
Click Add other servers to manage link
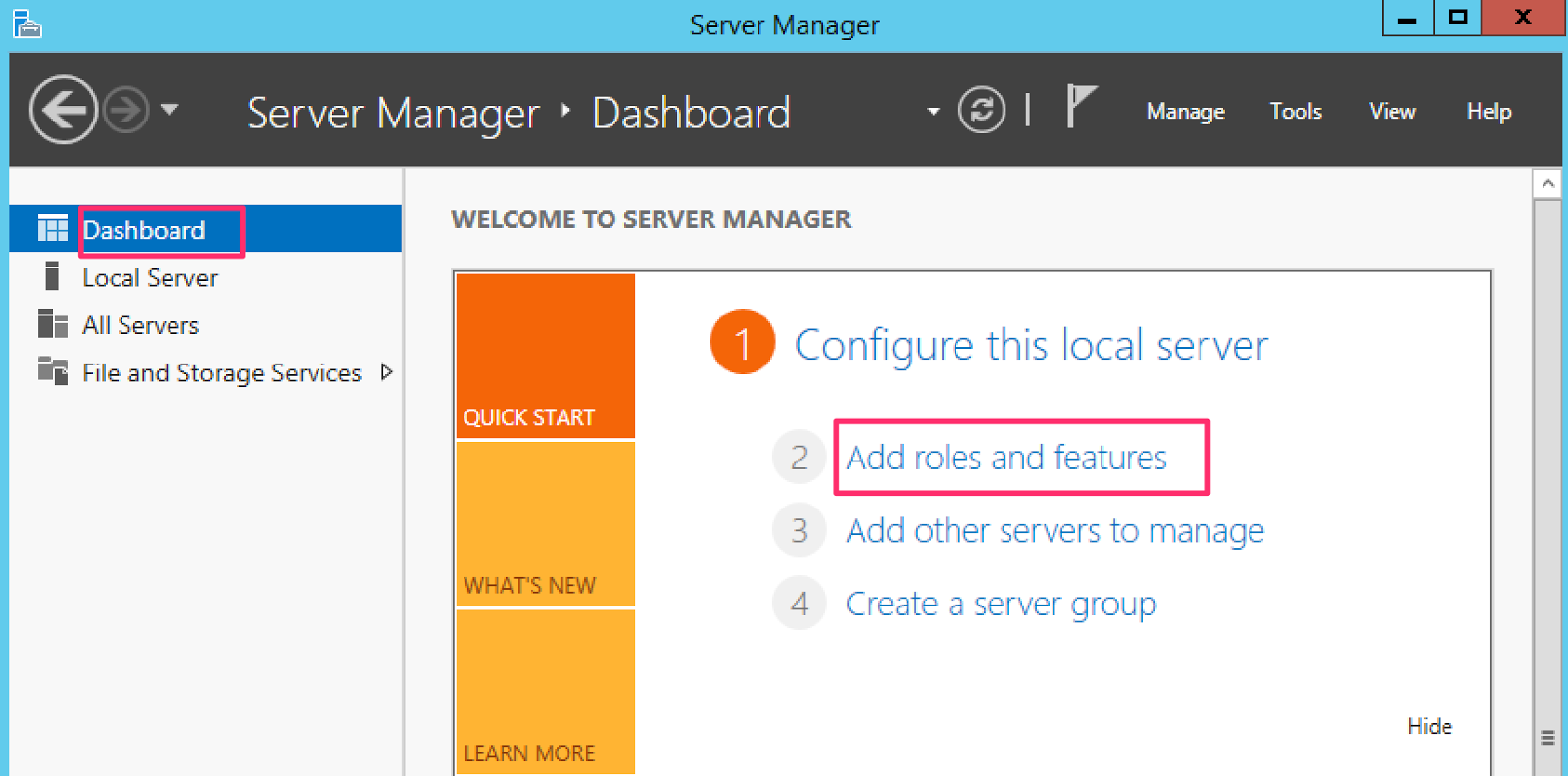click(x=1054, y=531)
